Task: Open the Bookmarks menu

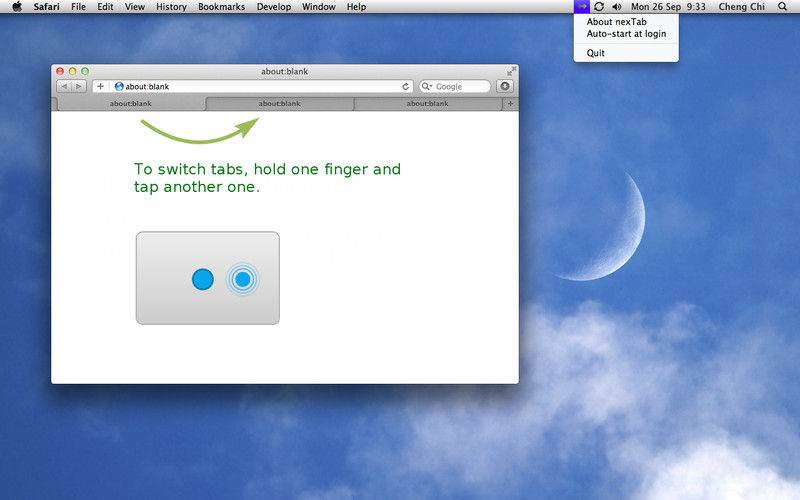Action: click(x=221, y=7)
